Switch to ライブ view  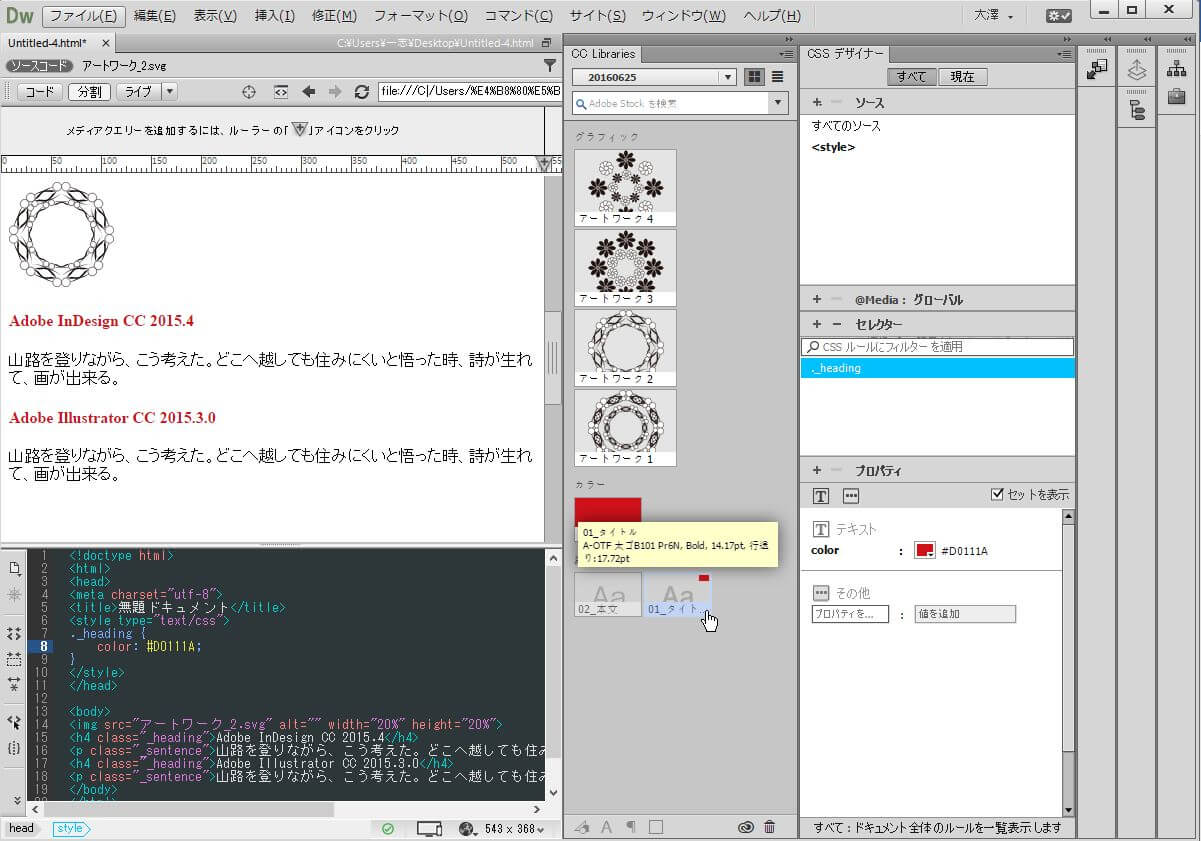pyautogui.click(x=137, y=92)
